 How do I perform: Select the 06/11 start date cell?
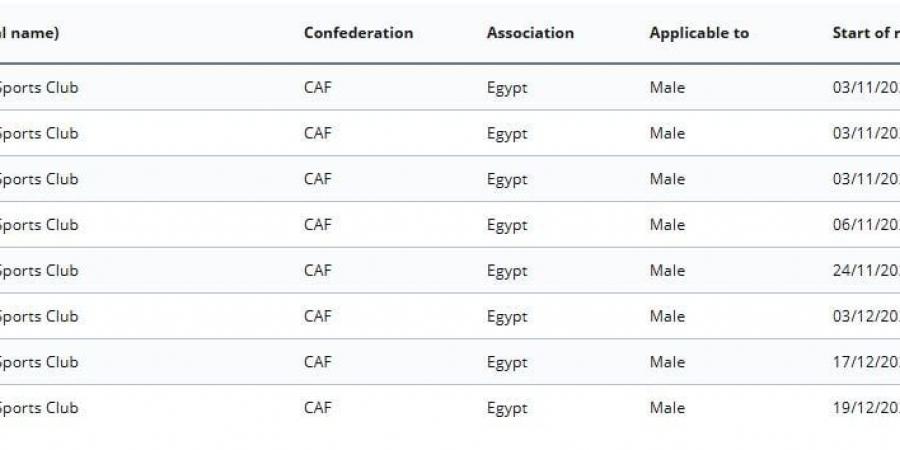[865, 225]
